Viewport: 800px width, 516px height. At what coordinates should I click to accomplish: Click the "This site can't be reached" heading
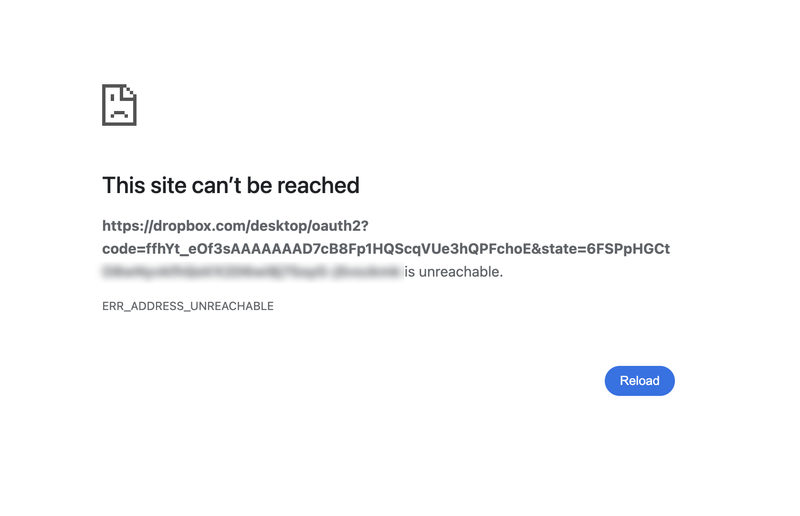[x=230, y=185]
